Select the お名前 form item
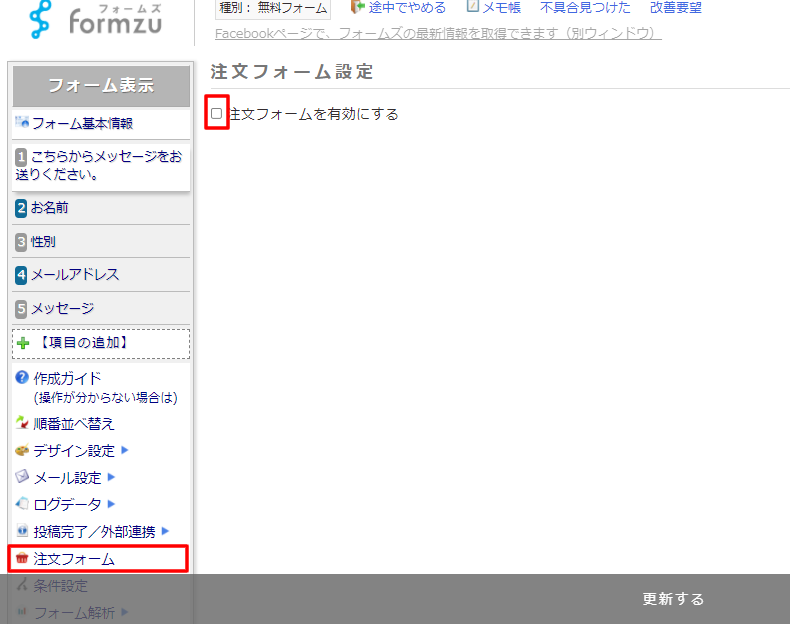 49,207
